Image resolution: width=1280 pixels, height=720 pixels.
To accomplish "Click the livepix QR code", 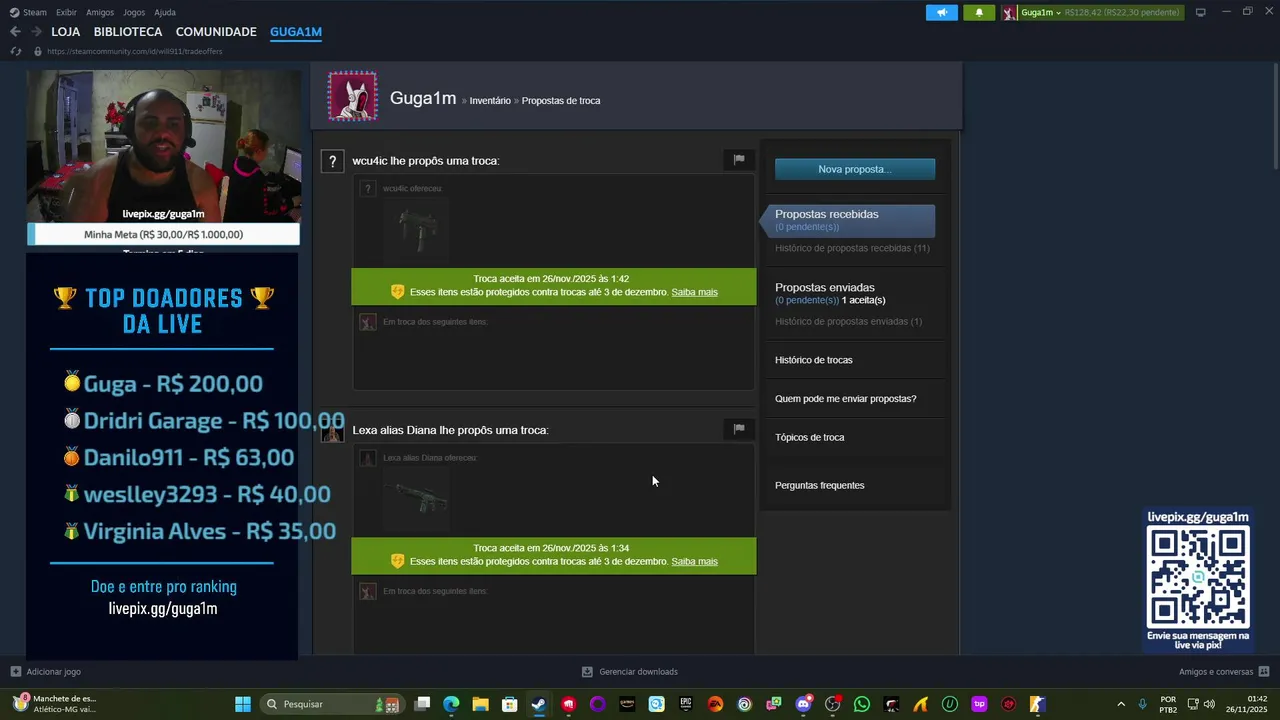I will click(1198, 577).
